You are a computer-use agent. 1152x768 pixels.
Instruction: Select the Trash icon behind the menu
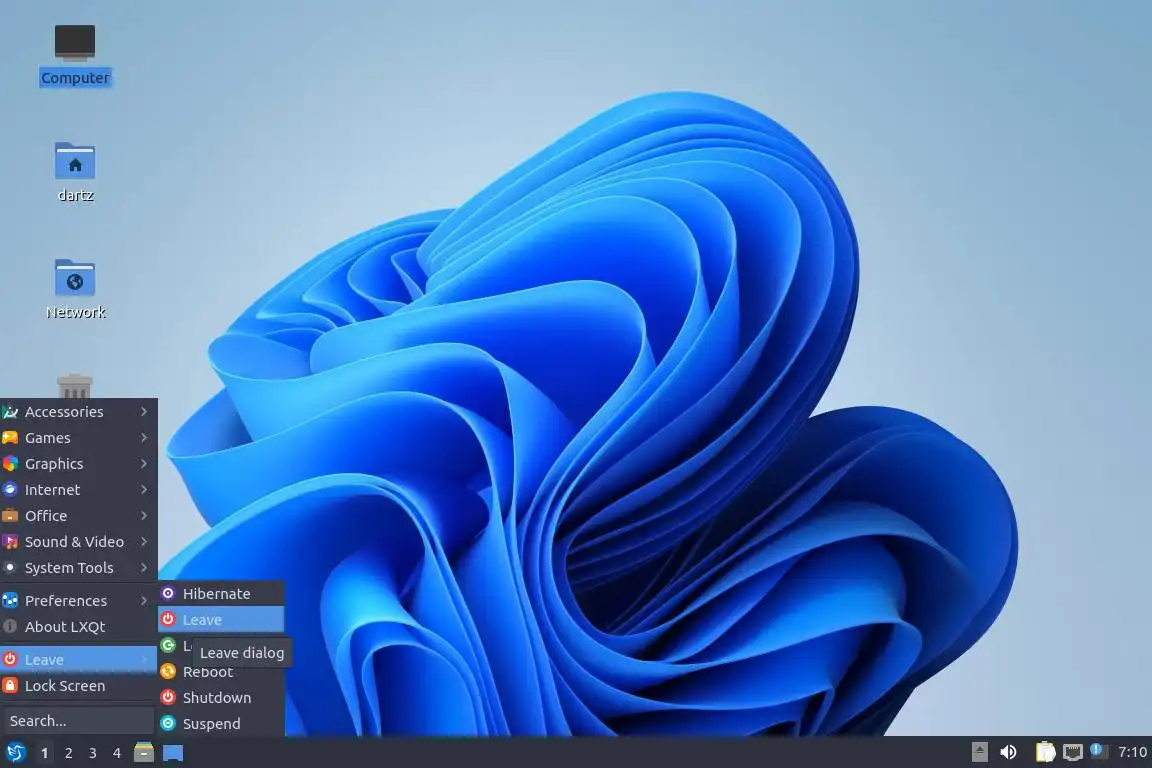pos(75,386)
